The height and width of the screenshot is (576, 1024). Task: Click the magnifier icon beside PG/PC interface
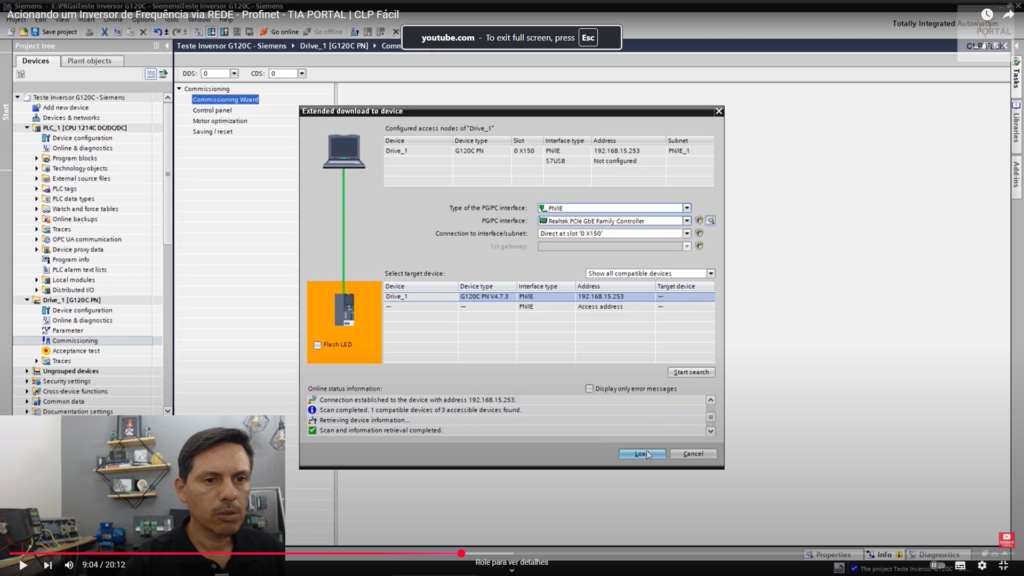(x=711, y=221)
